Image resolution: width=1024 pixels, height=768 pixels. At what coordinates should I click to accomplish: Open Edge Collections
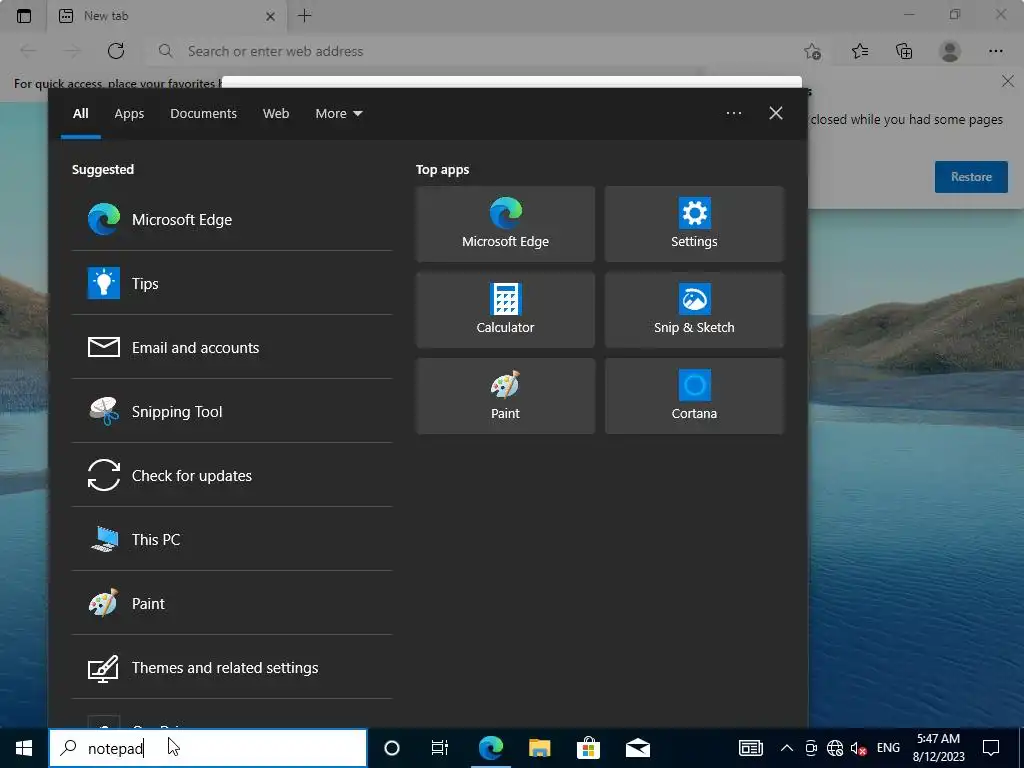(904, 51)
